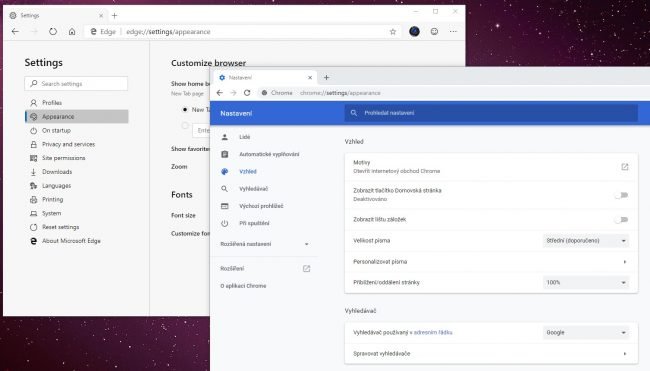Open Rozšíření external link icon

[306, 269]
